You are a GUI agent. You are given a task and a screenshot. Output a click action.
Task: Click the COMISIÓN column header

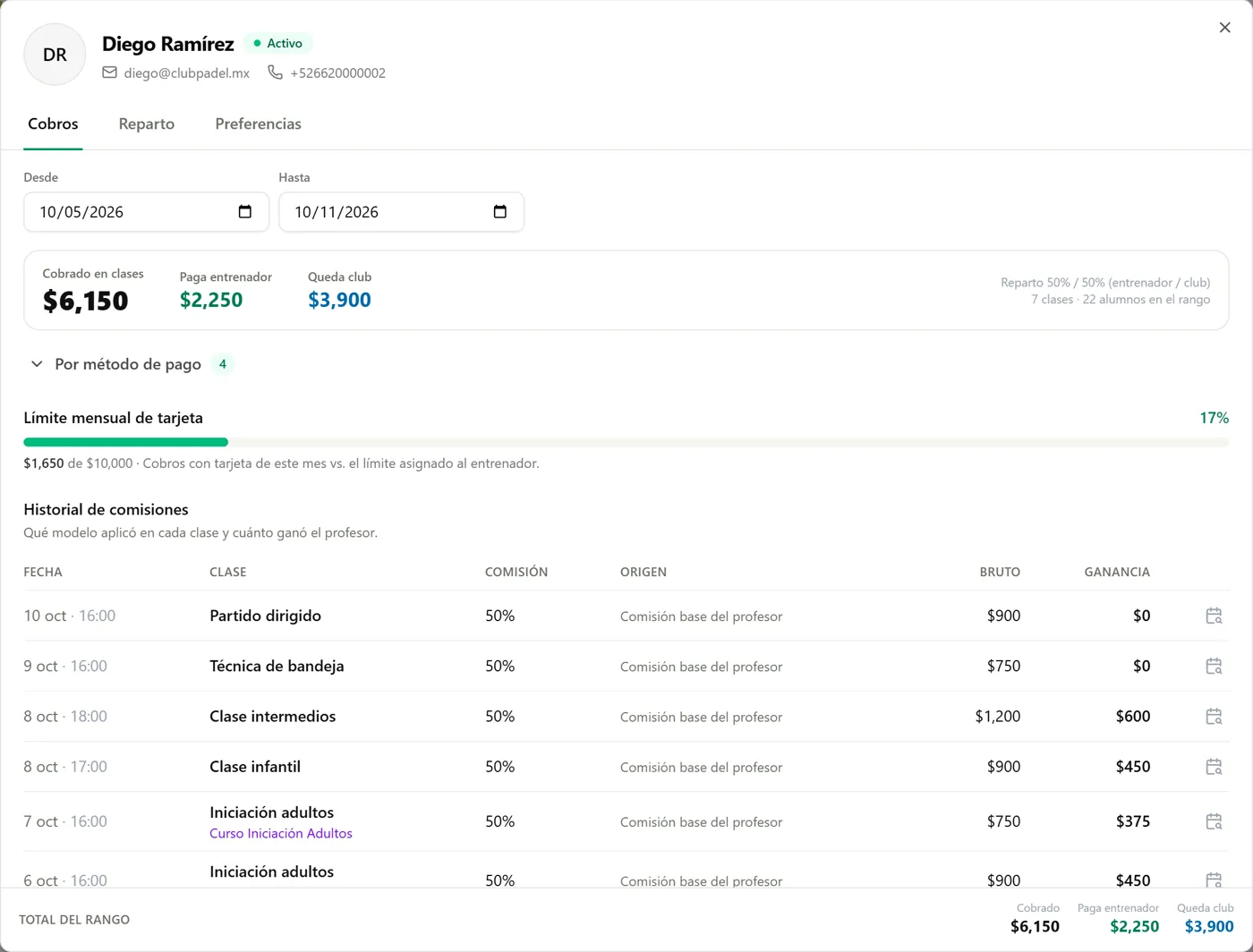point(516,572)
